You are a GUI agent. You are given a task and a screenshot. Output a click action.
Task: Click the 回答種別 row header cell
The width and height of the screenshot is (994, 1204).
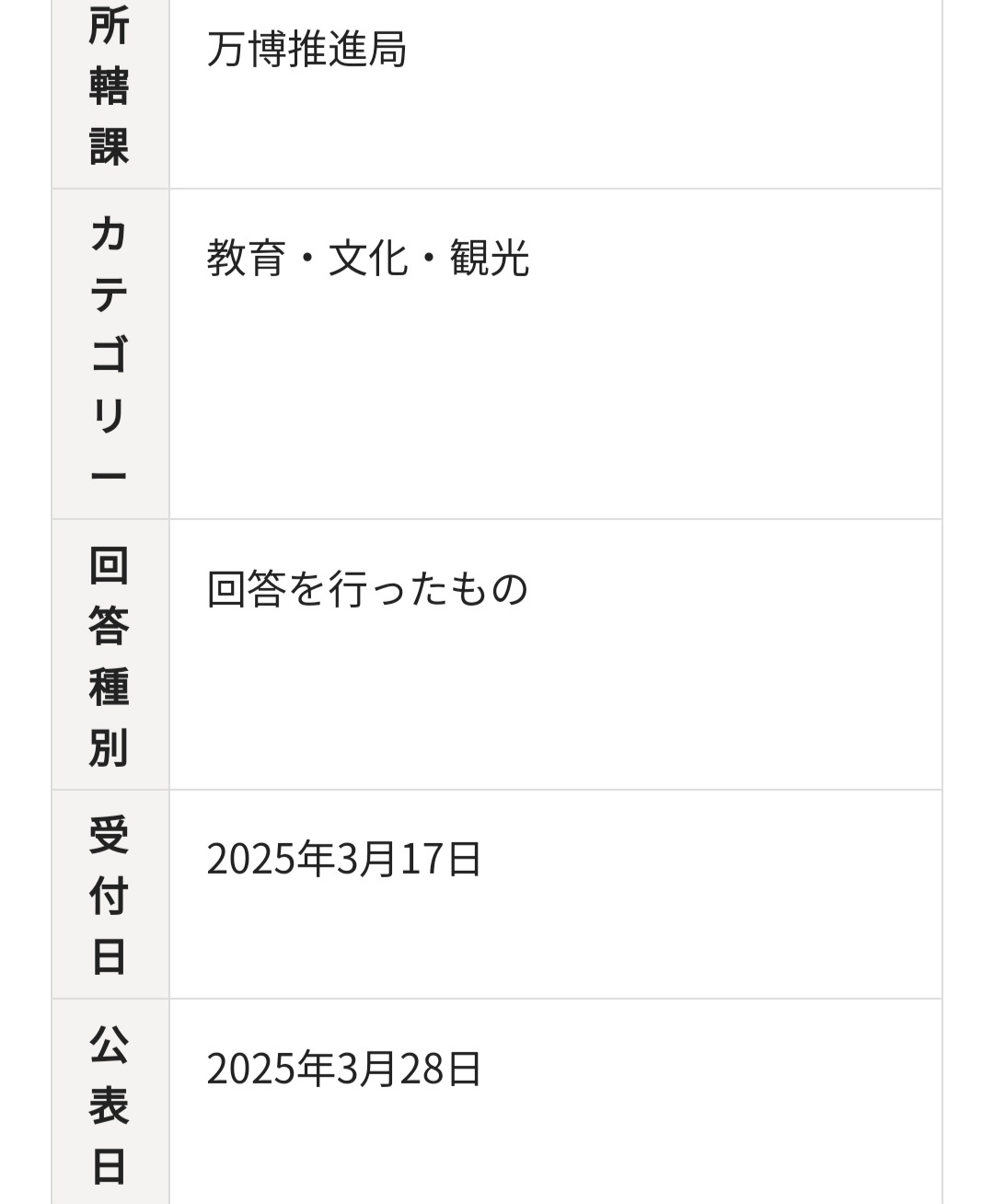109,655
